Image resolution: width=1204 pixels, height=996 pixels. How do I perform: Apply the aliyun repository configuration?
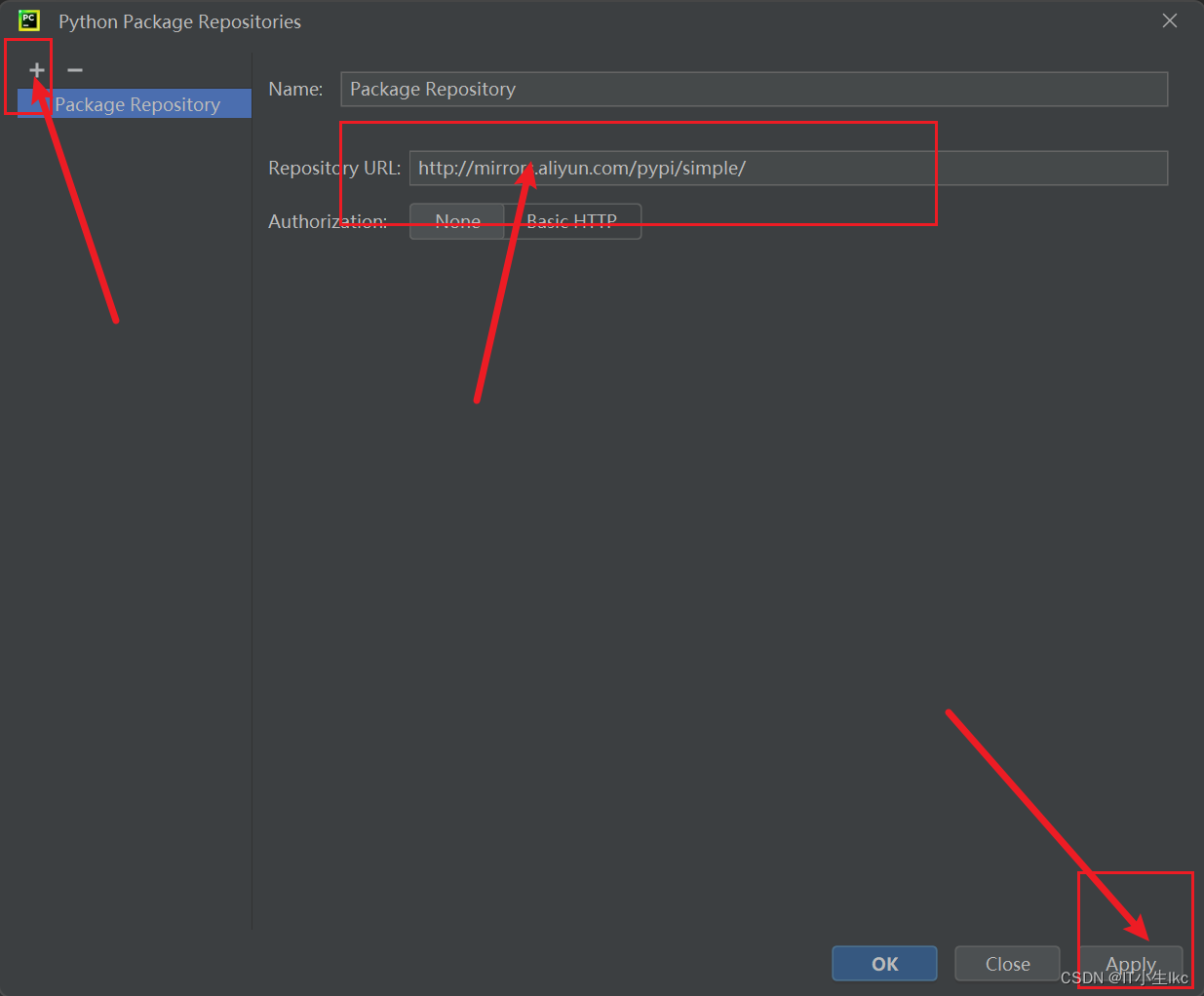click(1129, 963)
